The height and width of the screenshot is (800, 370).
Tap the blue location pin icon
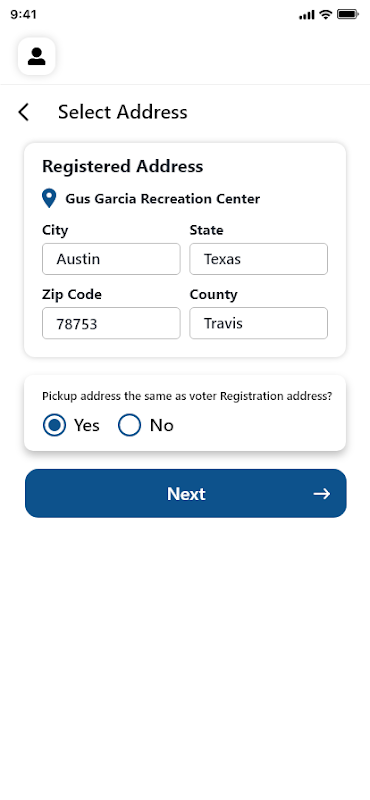click(49, 198)
